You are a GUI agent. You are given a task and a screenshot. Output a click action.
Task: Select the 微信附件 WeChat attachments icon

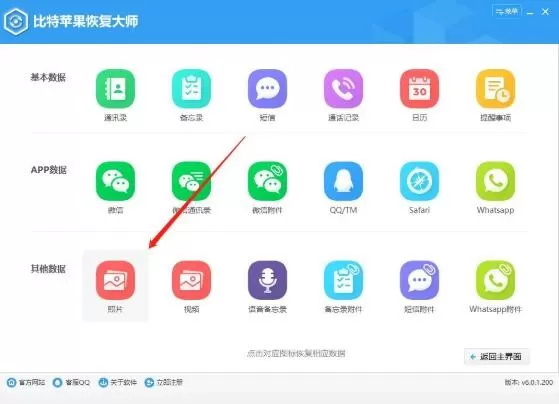click(x=267, y=181)
